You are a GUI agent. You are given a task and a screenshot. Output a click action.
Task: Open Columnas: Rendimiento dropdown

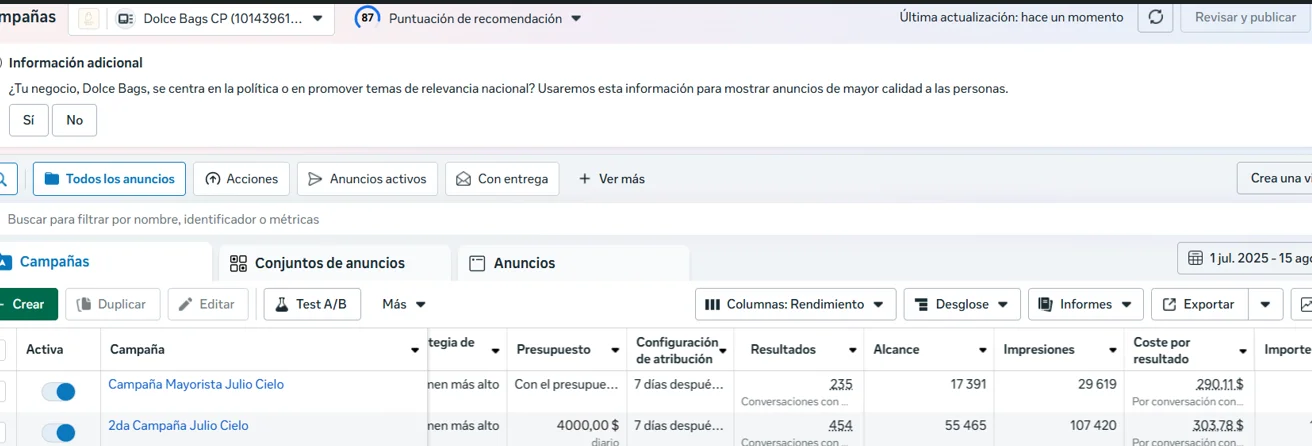click(795, 304)
